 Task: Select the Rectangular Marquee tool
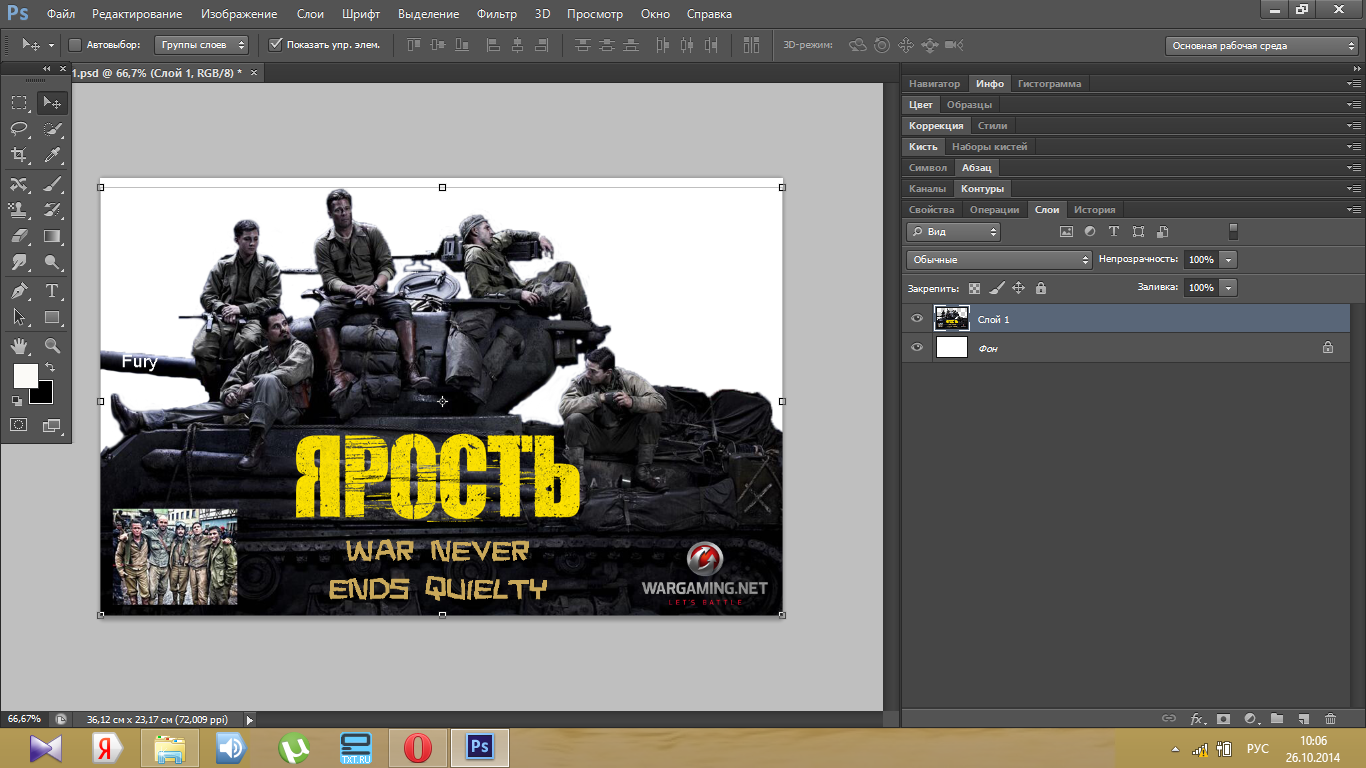tap(19, 102)
